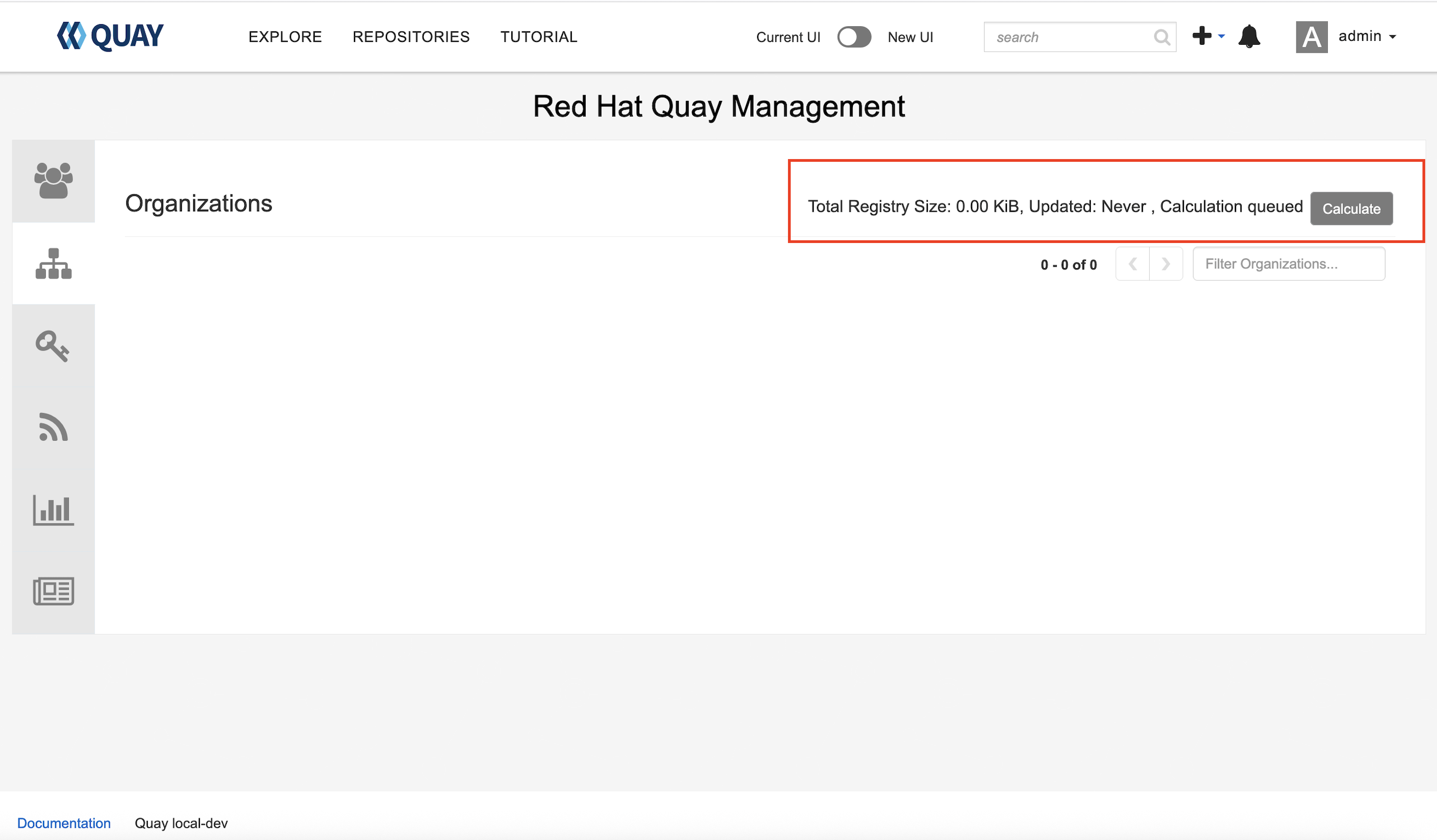Image resolution: width=1437 pixels, height=840 pixels.
Task: Open the newspaper sidebar icon
Action: [x=54, y=591]
